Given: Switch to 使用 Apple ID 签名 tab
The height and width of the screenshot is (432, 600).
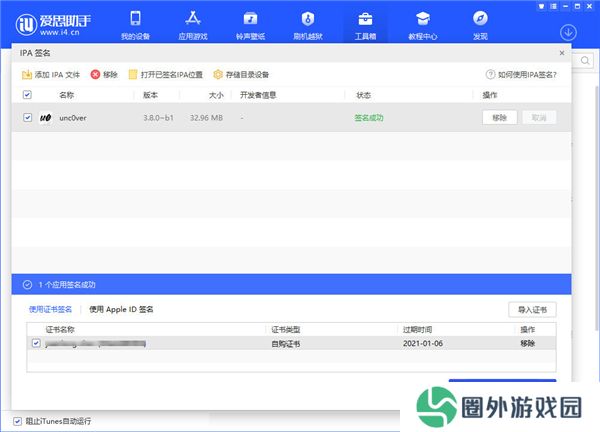Looking at the screenshot, I should point(121,309).
